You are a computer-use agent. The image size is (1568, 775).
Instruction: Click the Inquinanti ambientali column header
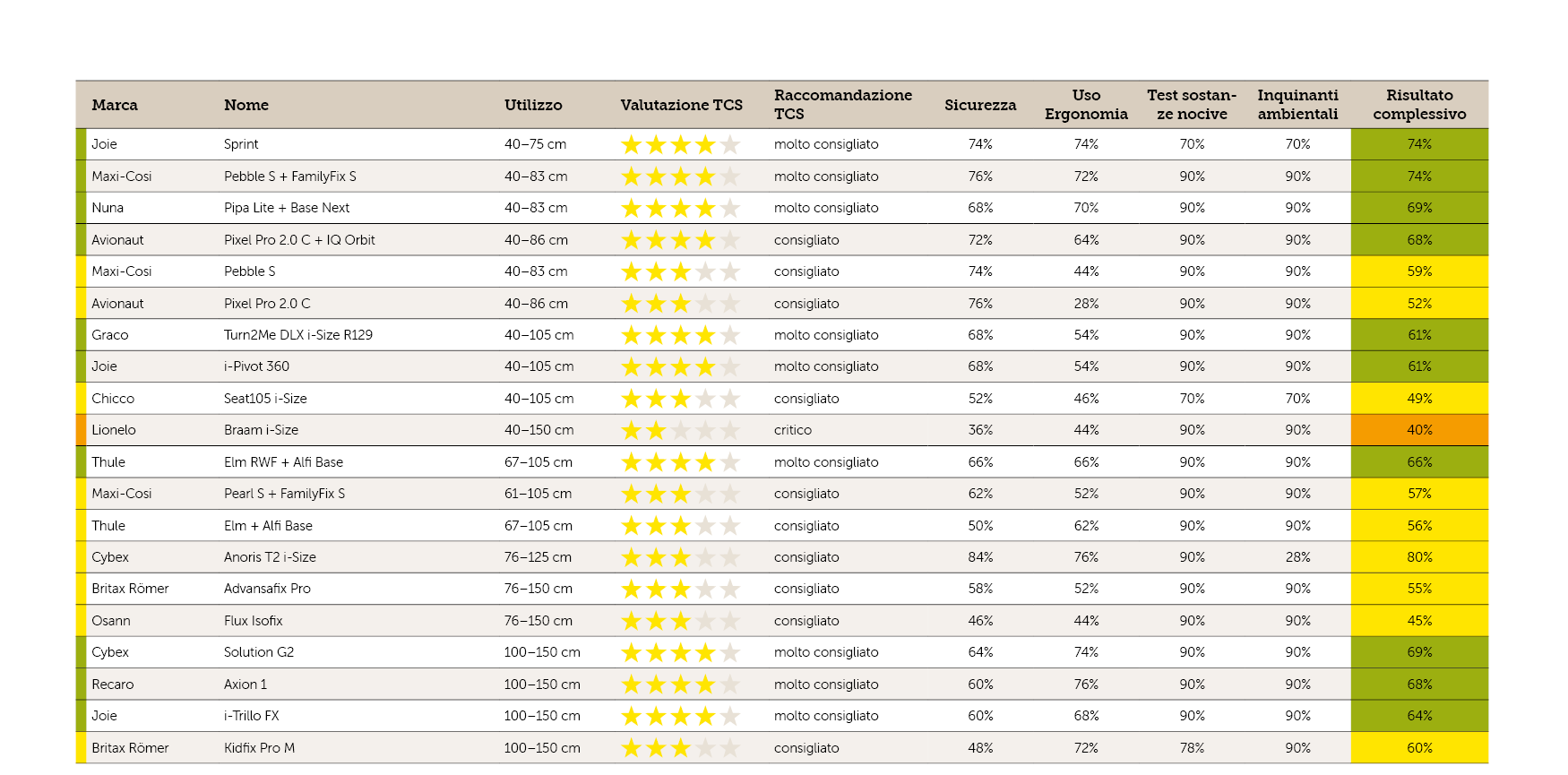click(x=1297, y=105)
